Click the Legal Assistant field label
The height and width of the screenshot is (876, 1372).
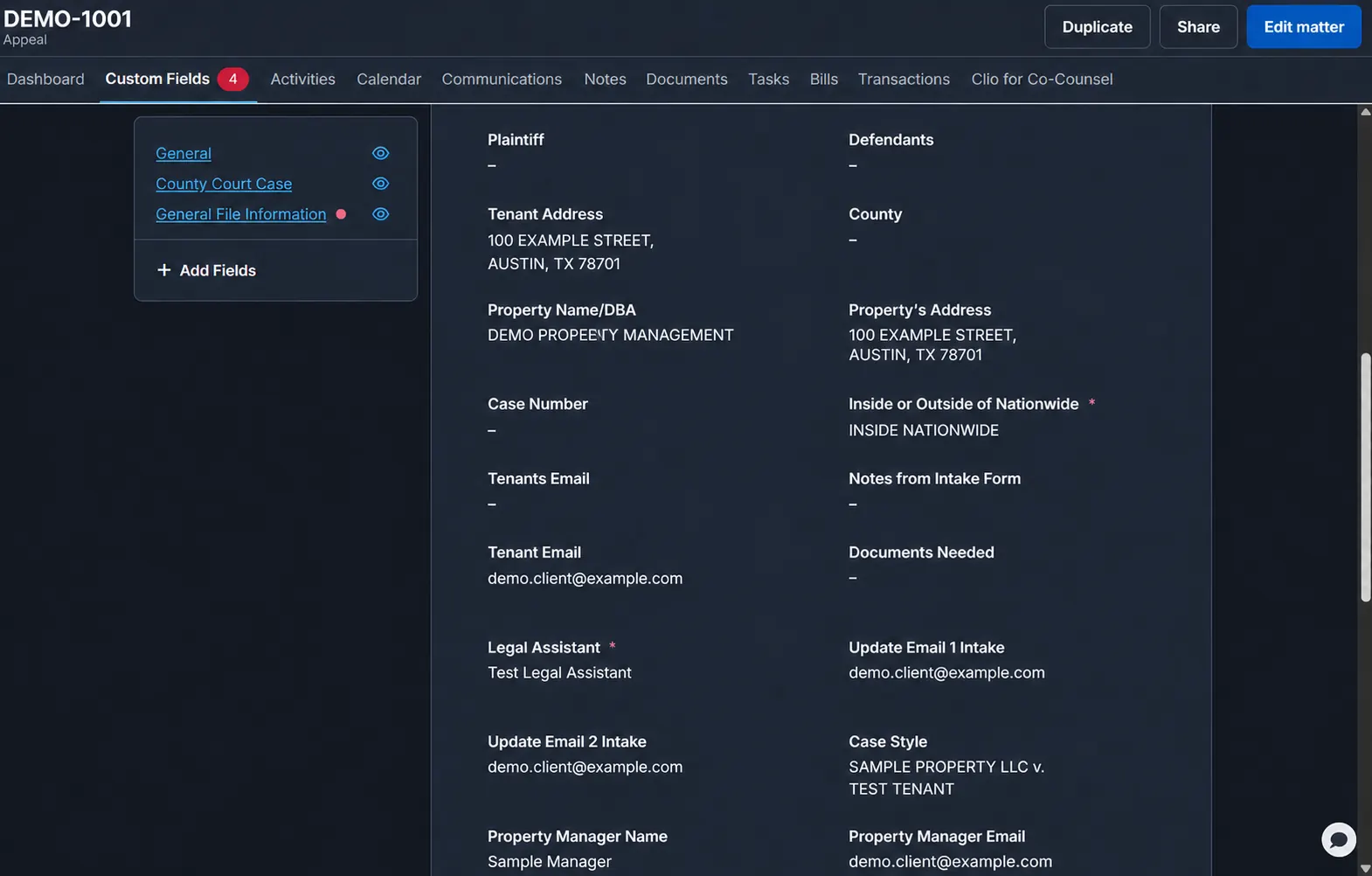[x=544, y=647]
